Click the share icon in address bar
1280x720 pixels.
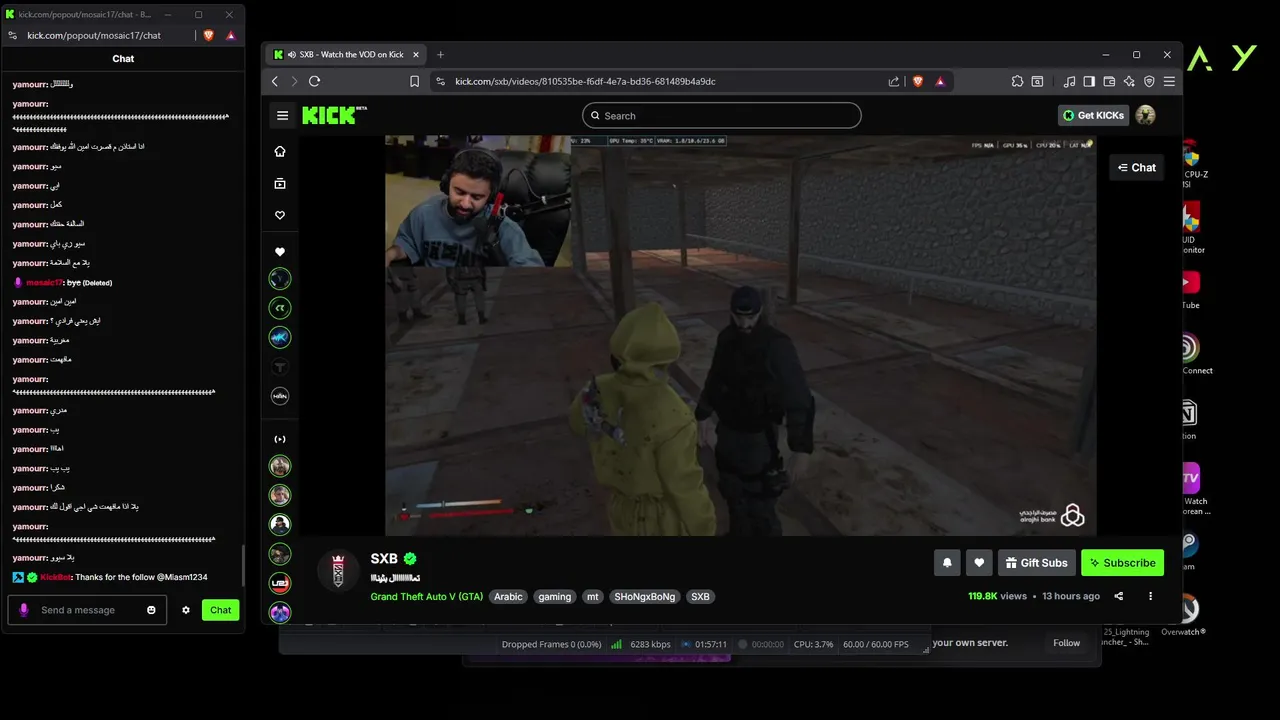pos(893,81)
